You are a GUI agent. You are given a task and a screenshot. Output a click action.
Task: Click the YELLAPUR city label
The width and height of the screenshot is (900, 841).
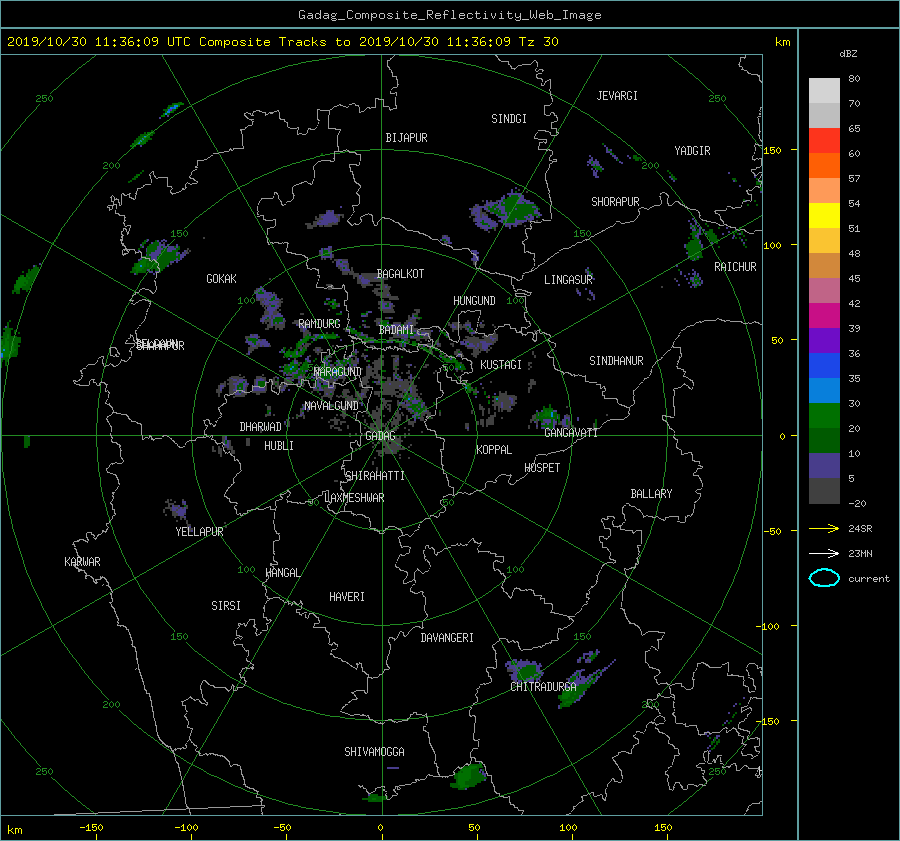click(199, 532)
